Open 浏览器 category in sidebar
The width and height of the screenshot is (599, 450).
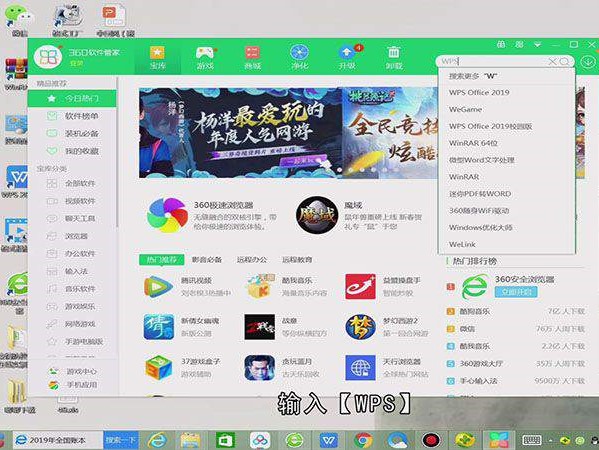click(x=72, y=236)
